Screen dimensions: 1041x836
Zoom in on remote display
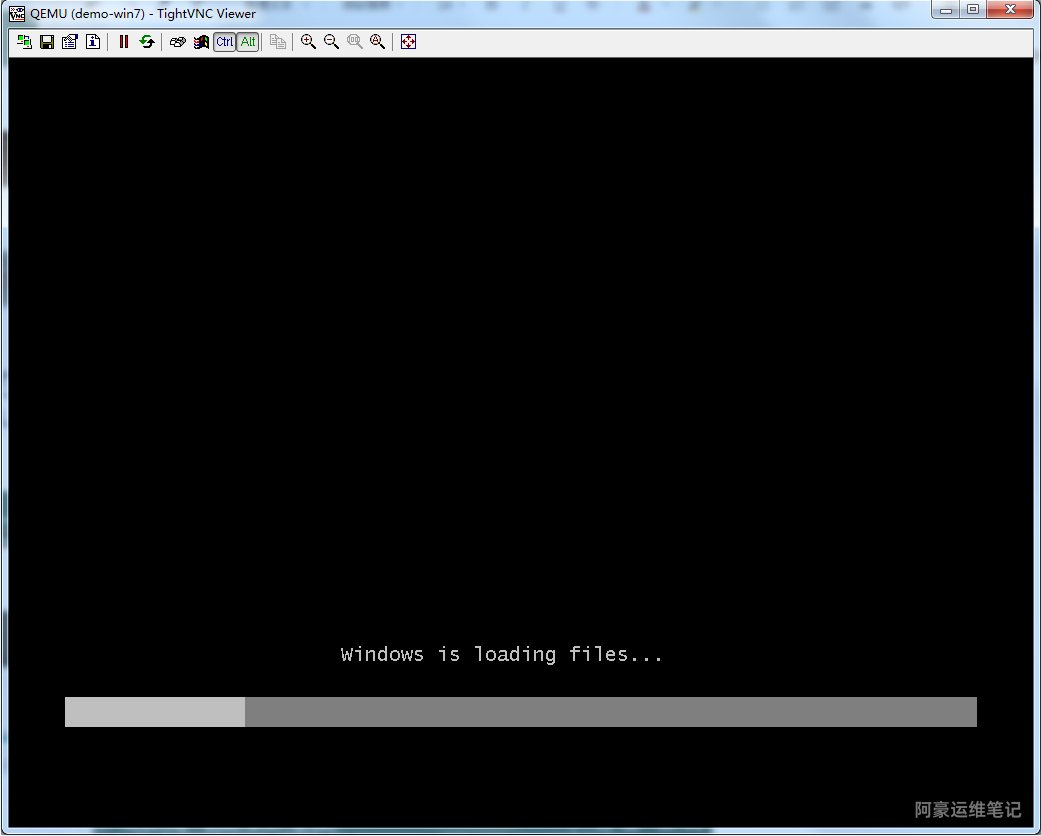pos(308,42)
